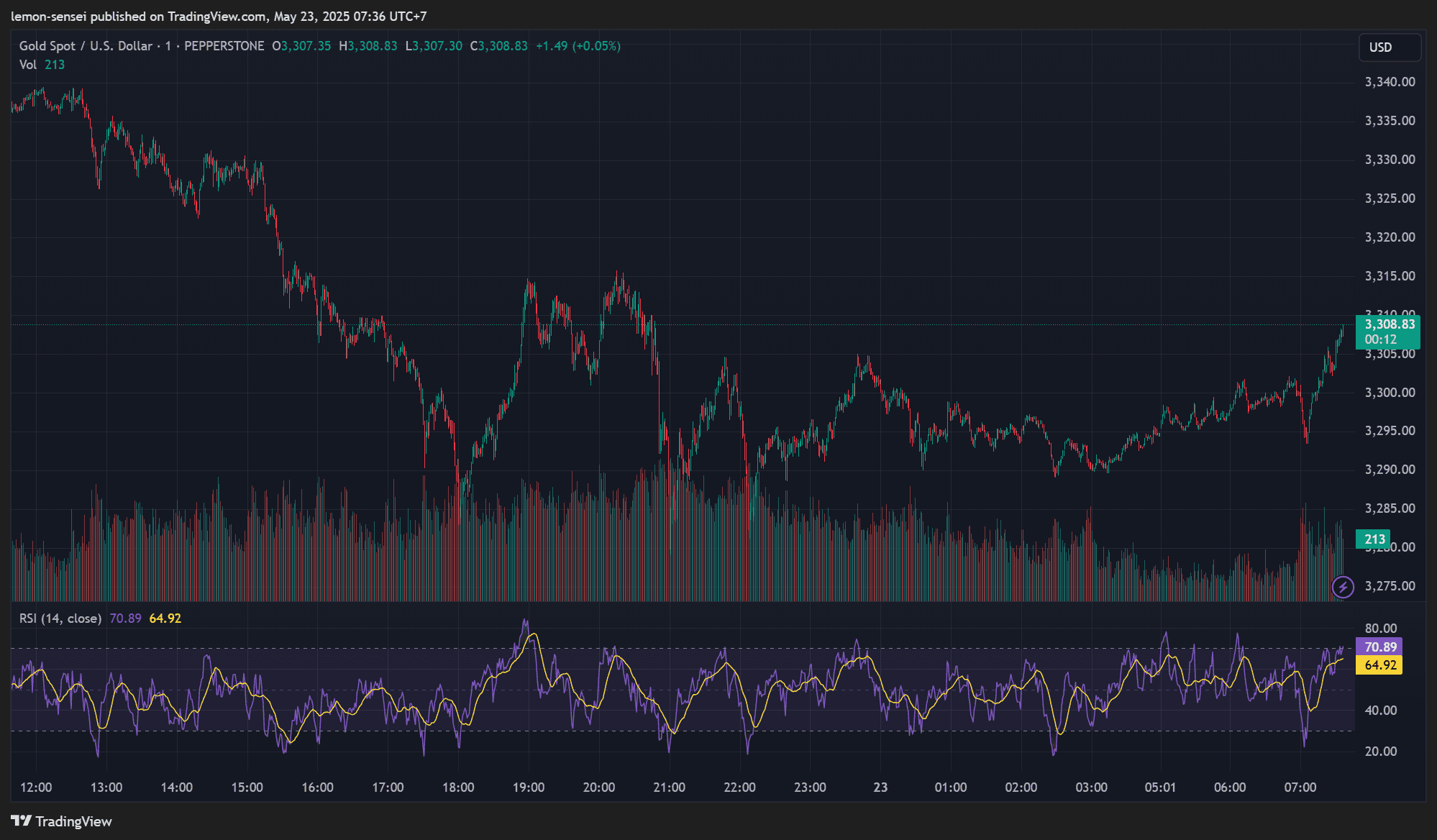Image resolution: width=1437 pixels, height=840 pixels.
Task: Click the purple RSI value tag 70.89
Action: coord(1379,647)
